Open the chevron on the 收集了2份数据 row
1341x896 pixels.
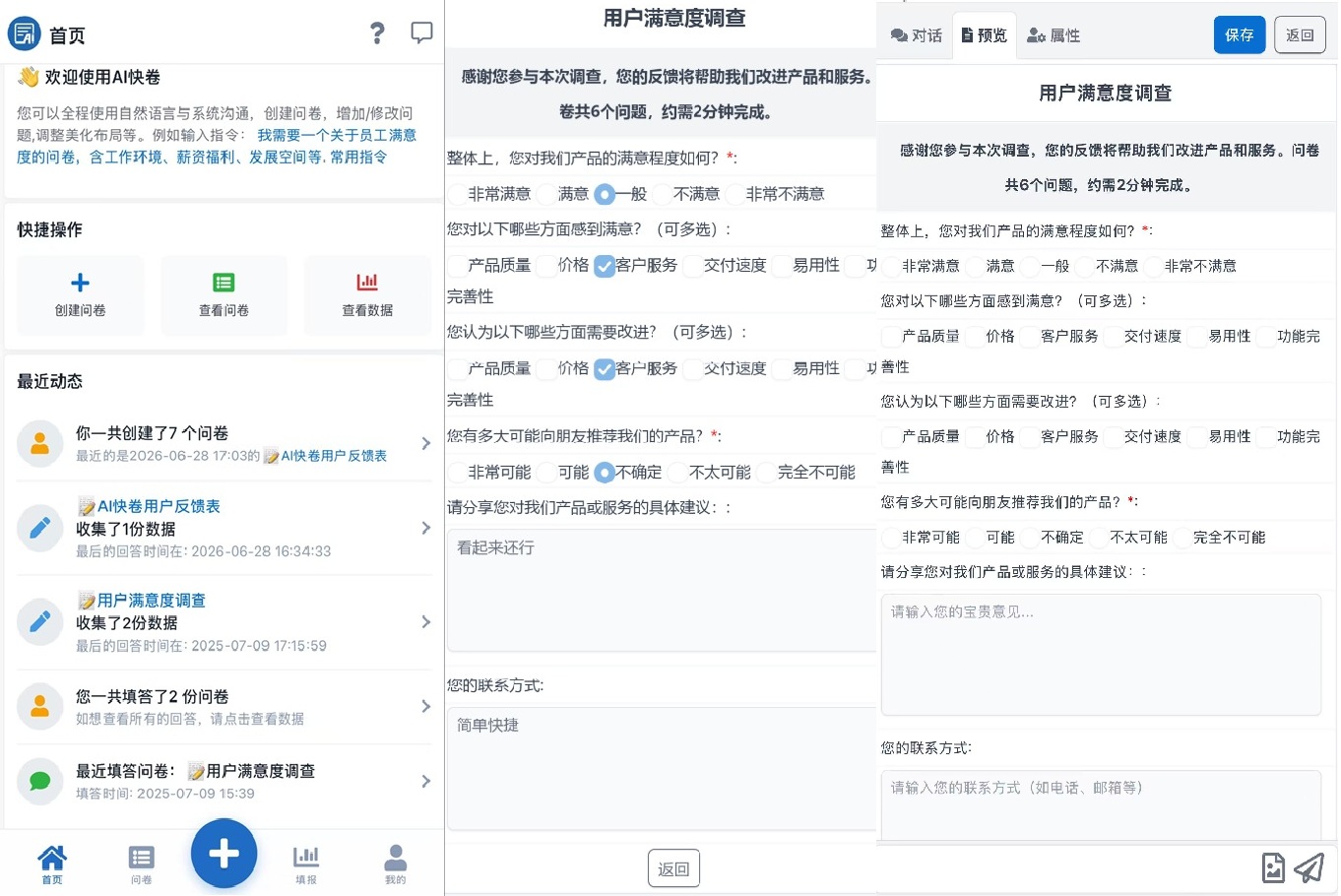point(425,622)
